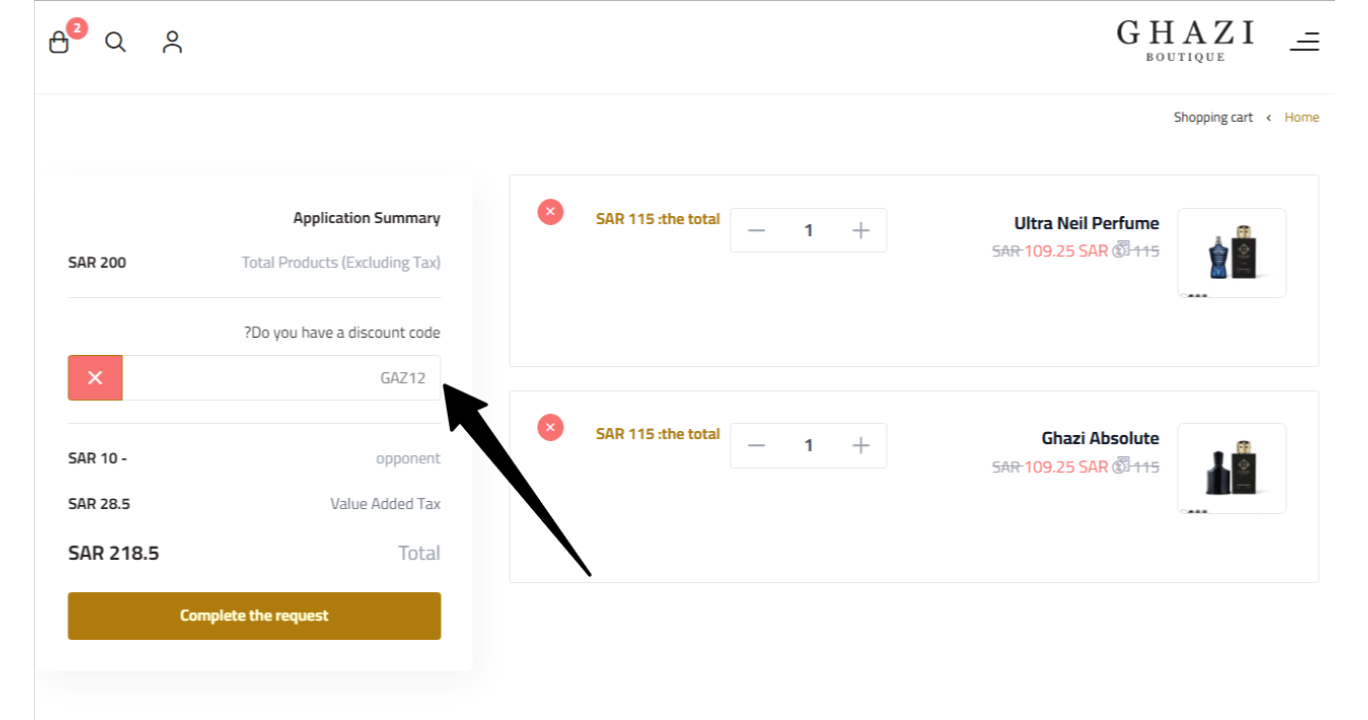Decrease Ultra Neil Perfume quantity
The height and width of the screenshot is (720, 1368).
coord(756,231)
